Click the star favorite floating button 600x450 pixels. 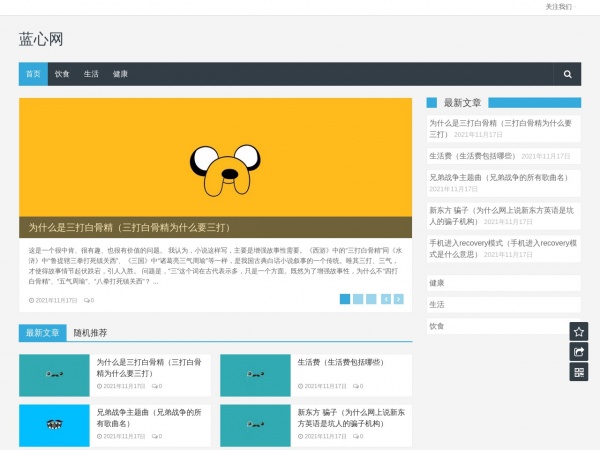(578, 332)
